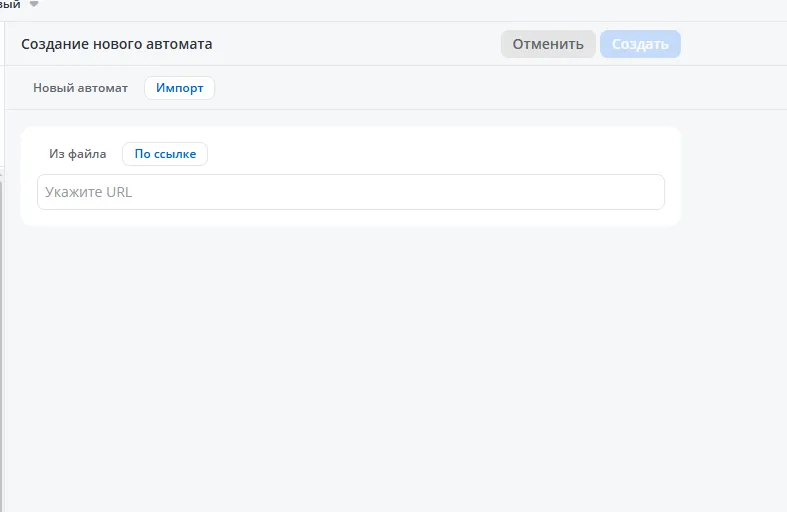Click the dropdown arrow at top-left
Screen dimensions: 787x512
[x=34, y=5]
